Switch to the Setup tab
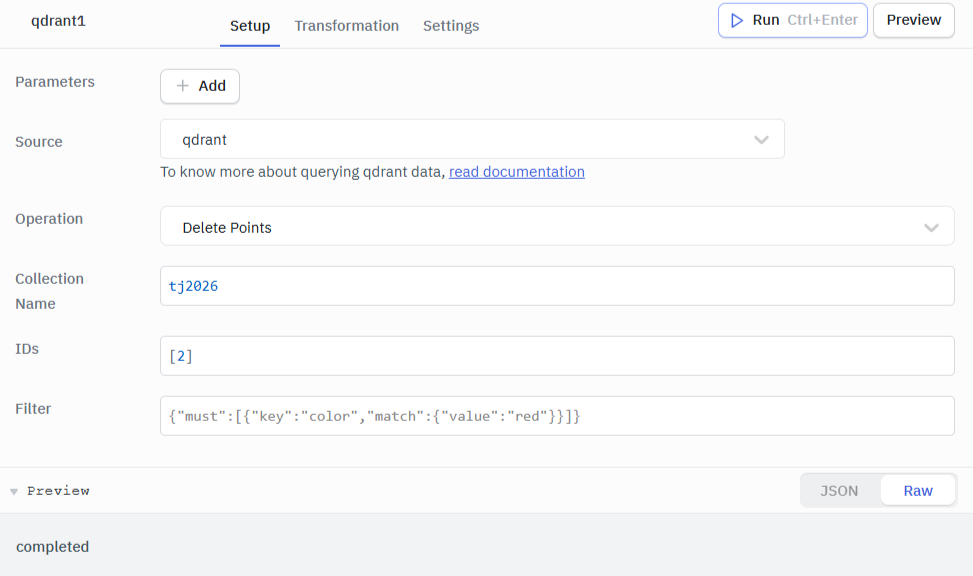Screen dimensions: 973x576 [250, 26]
